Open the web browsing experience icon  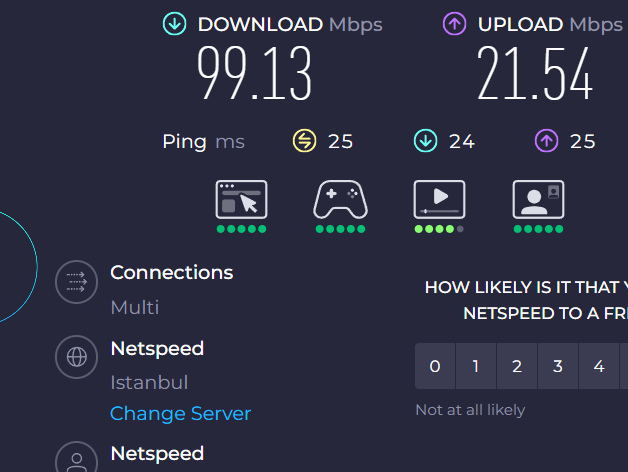point(242,200)
